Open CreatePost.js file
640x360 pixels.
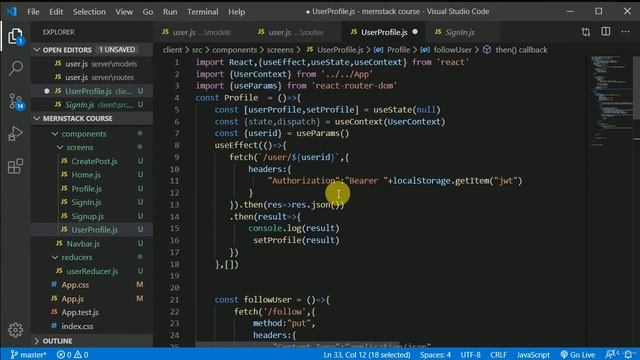[x=92, y=161]
